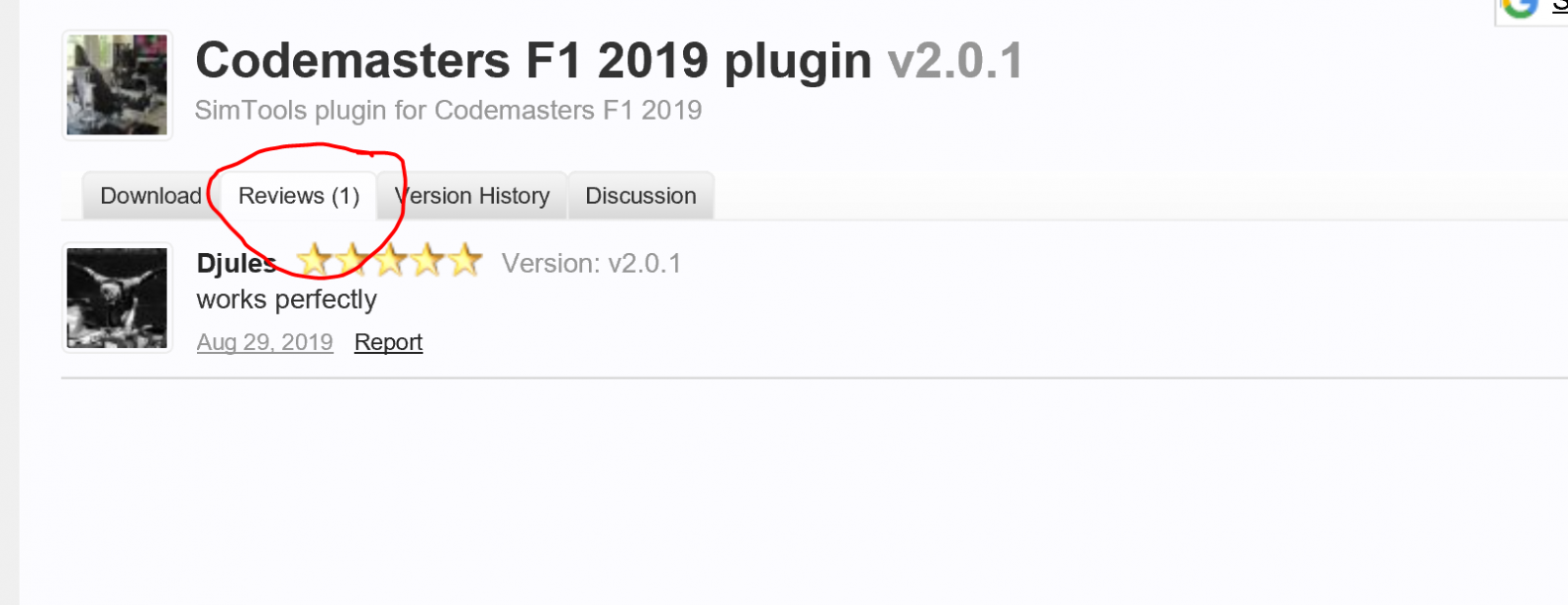The height and width of the screenshot is (605, 1568).
Task: Click the third rating star
Action: (390, 261)
